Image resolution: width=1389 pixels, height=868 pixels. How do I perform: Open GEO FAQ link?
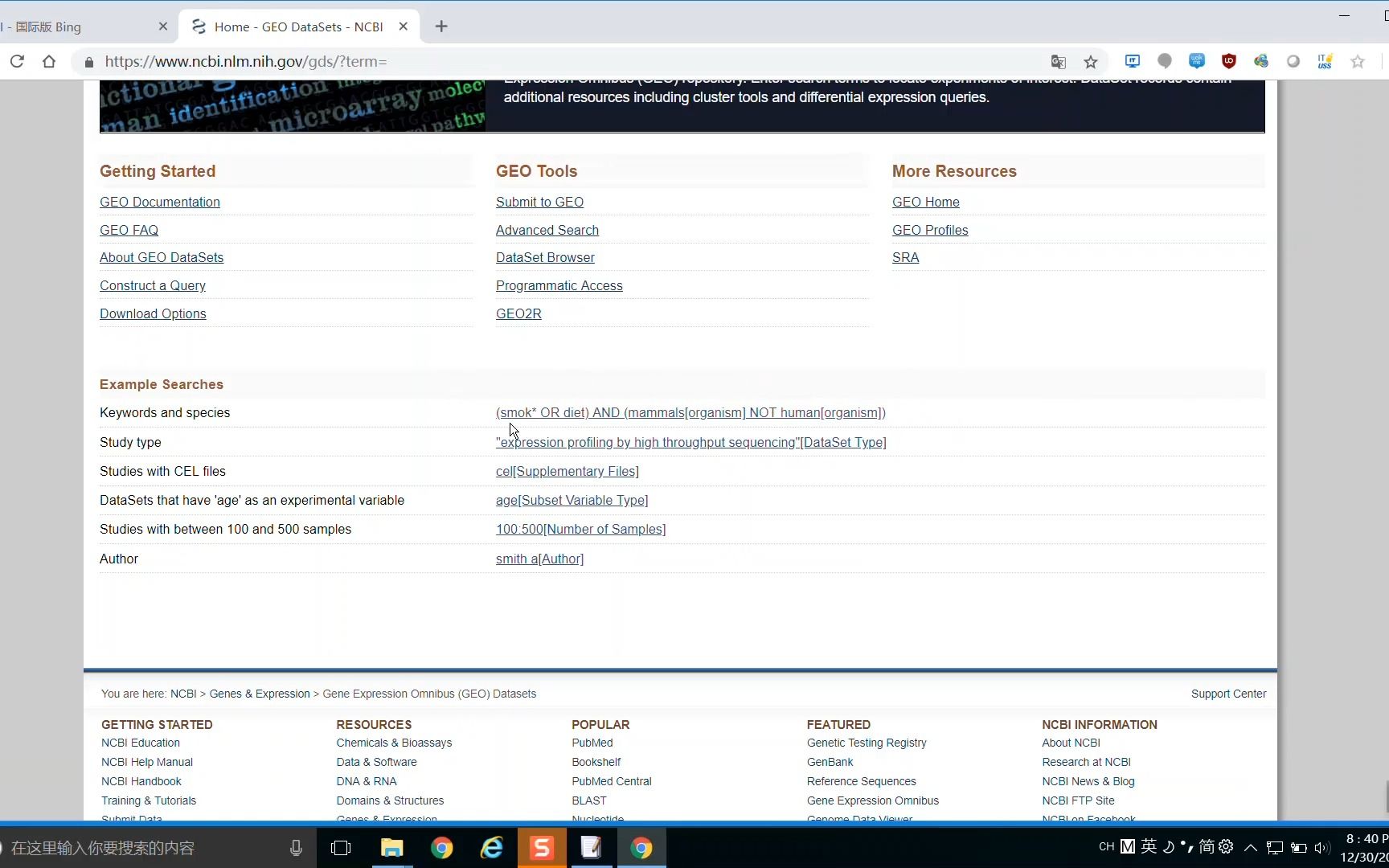(x=129, y=230)
